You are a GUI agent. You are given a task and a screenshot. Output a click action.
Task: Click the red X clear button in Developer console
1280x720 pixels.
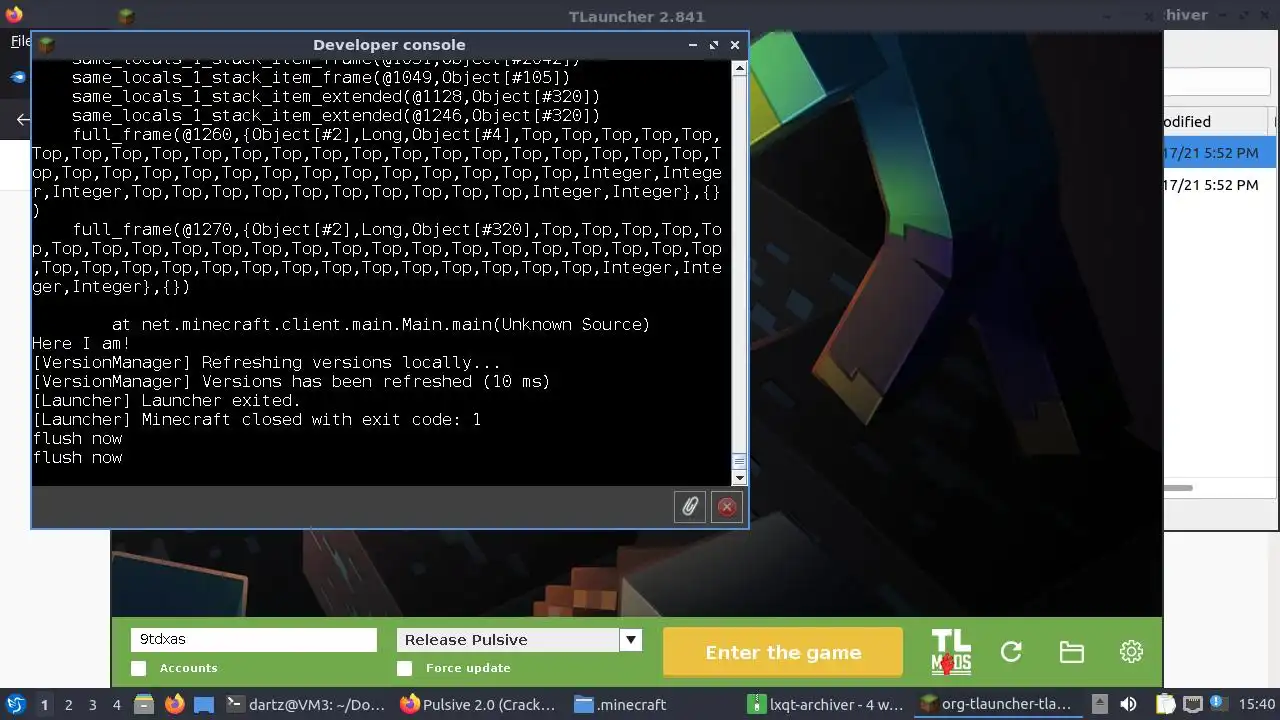(727, 507)
